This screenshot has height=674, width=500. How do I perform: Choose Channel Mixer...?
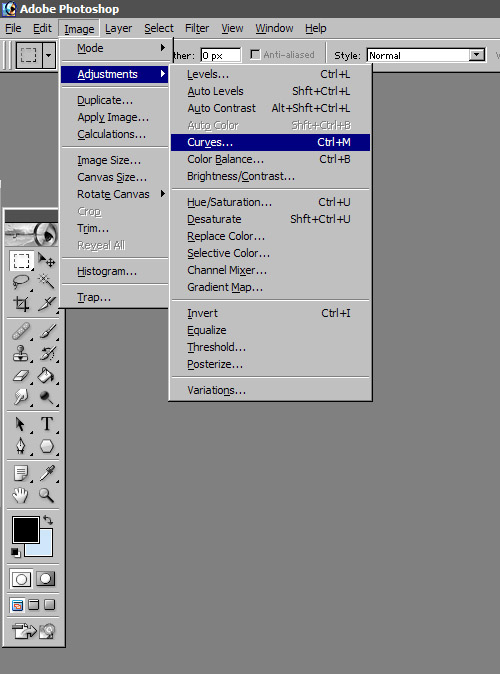tap(270, 270)
